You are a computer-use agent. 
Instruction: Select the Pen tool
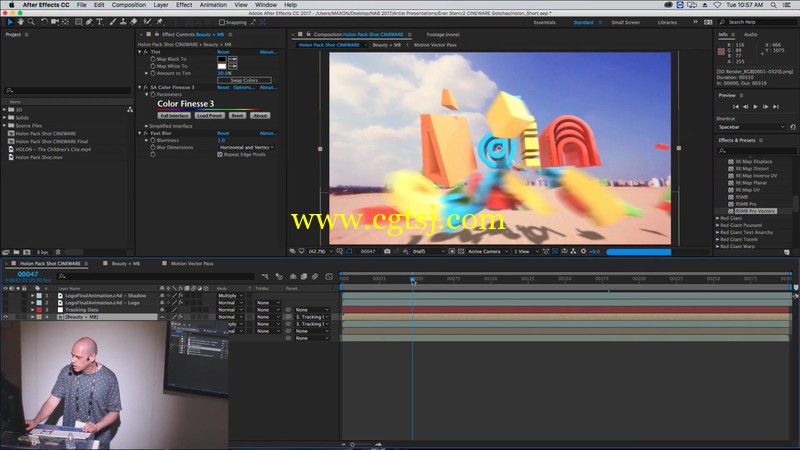tap(89, 22)
